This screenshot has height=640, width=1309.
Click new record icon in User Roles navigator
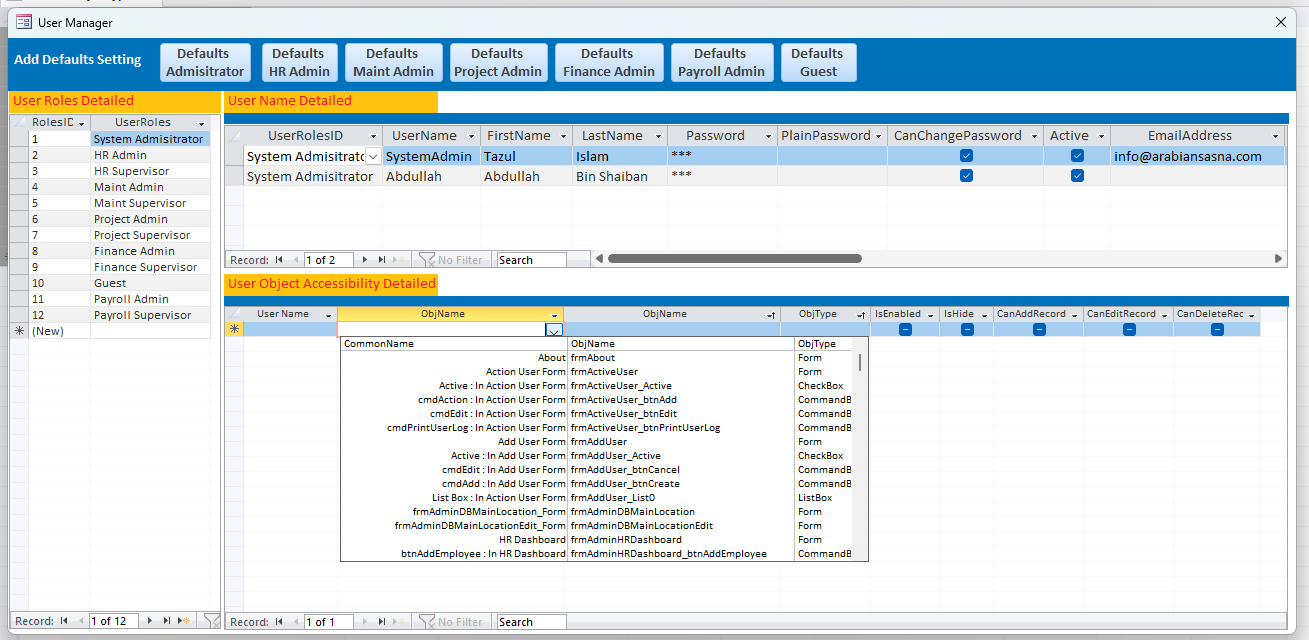(x=185, y=621)
